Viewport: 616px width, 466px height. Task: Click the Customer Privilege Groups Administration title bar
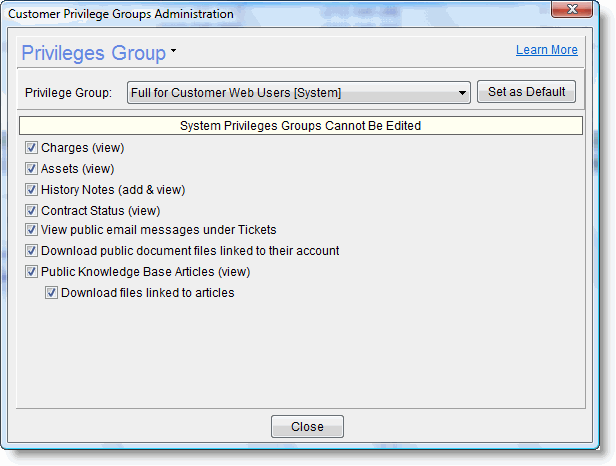point(200,14)
